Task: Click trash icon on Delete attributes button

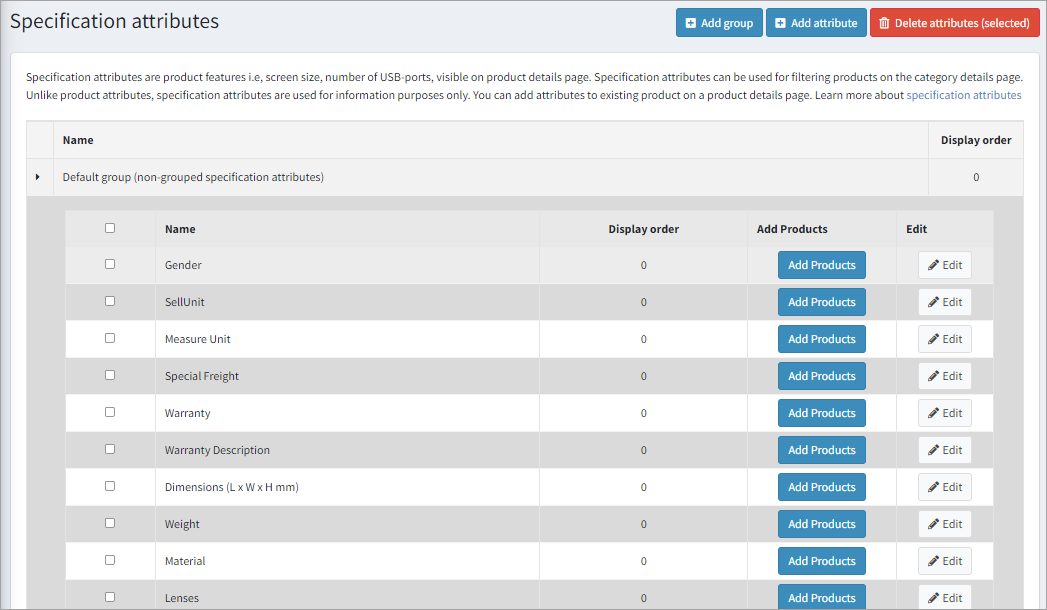Action: (884, 23)
